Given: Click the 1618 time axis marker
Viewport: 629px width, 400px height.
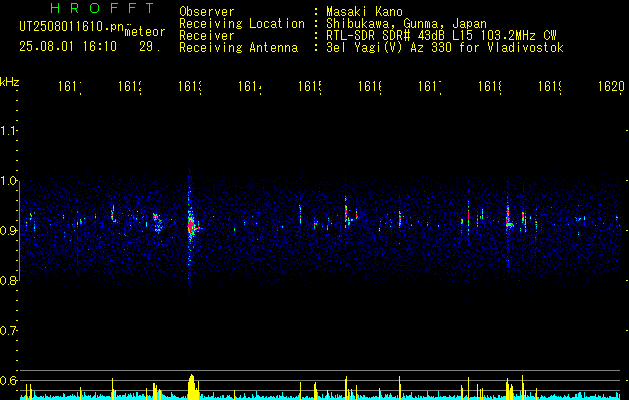Looking at the screenshot, I should point(490,87).
